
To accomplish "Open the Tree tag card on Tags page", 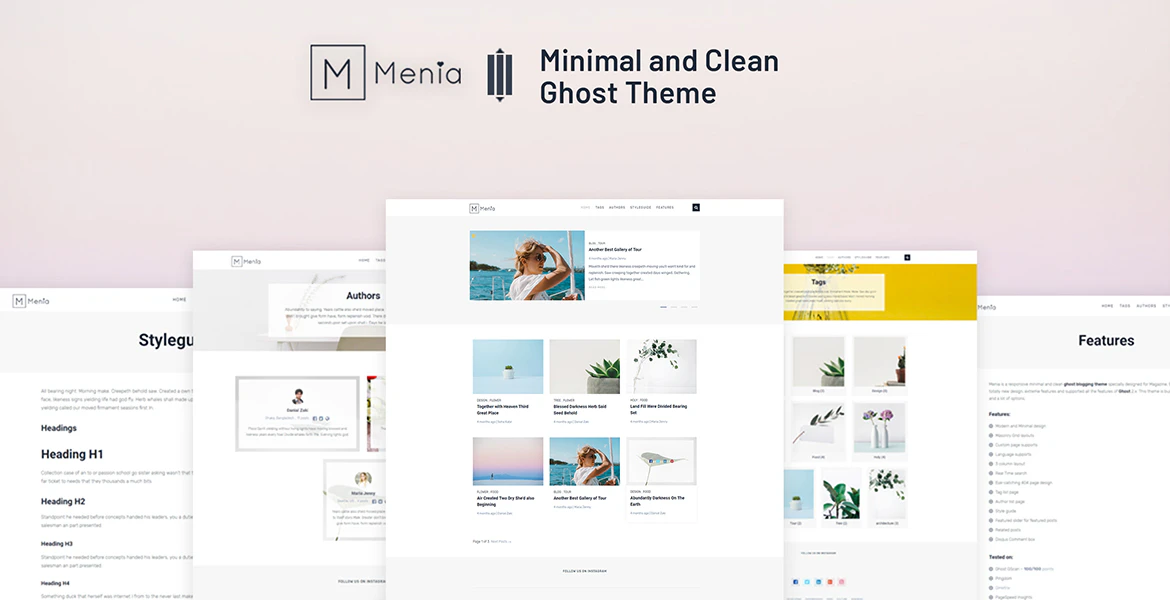I will coord(841,498).
